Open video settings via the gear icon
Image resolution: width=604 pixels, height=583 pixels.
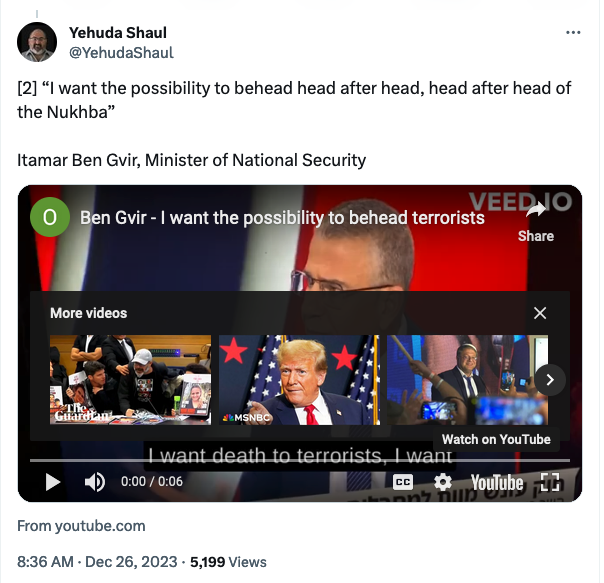click(443, 482)
